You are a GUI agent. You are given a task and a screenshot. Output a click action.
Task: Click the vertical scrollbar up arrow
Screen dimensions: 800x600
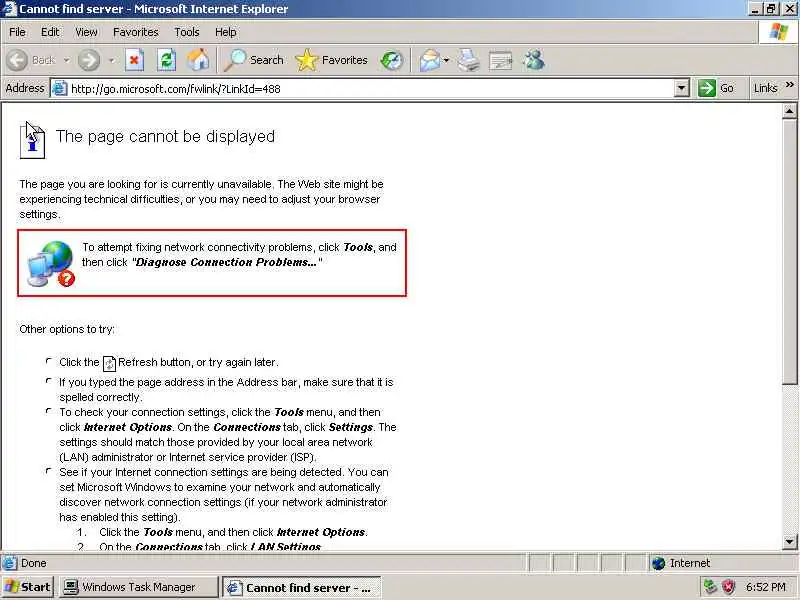789,111
